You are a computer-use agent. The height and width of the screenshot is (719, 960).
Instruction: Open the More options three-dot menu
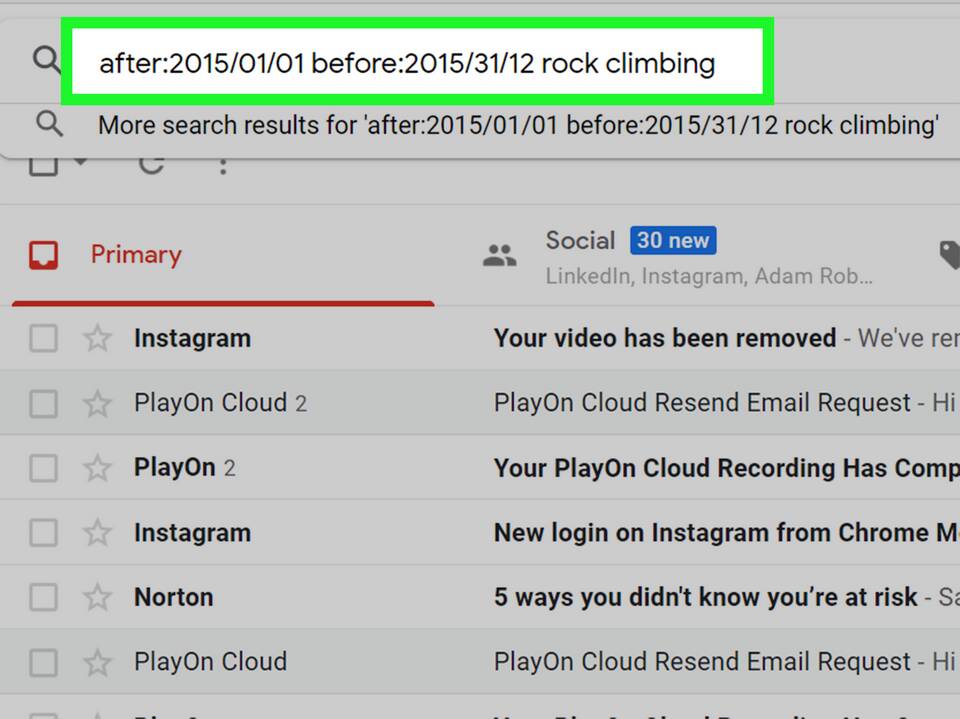223,165
